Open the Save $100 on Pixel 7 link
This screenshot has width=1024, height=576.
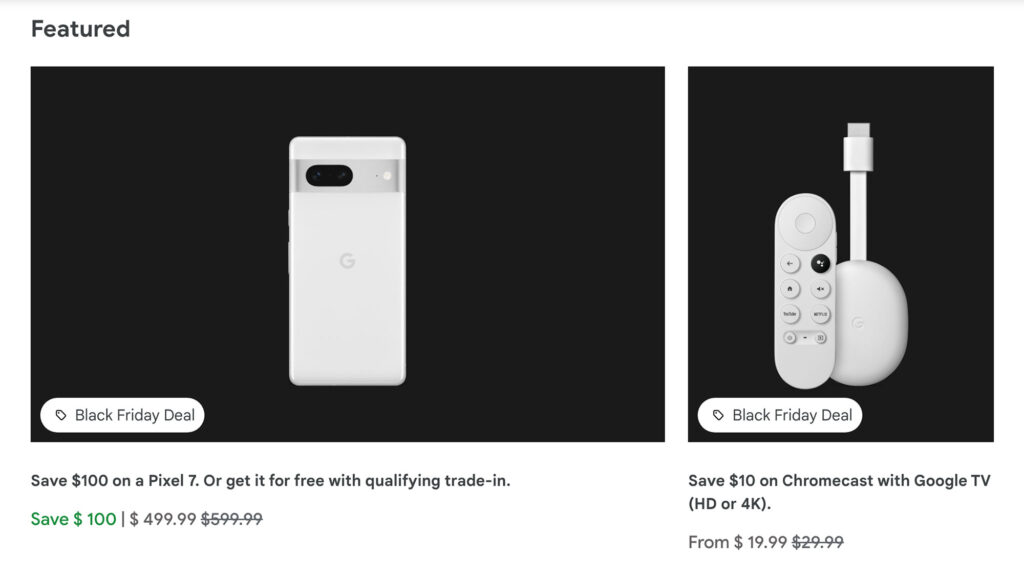[x=270, y=481]
